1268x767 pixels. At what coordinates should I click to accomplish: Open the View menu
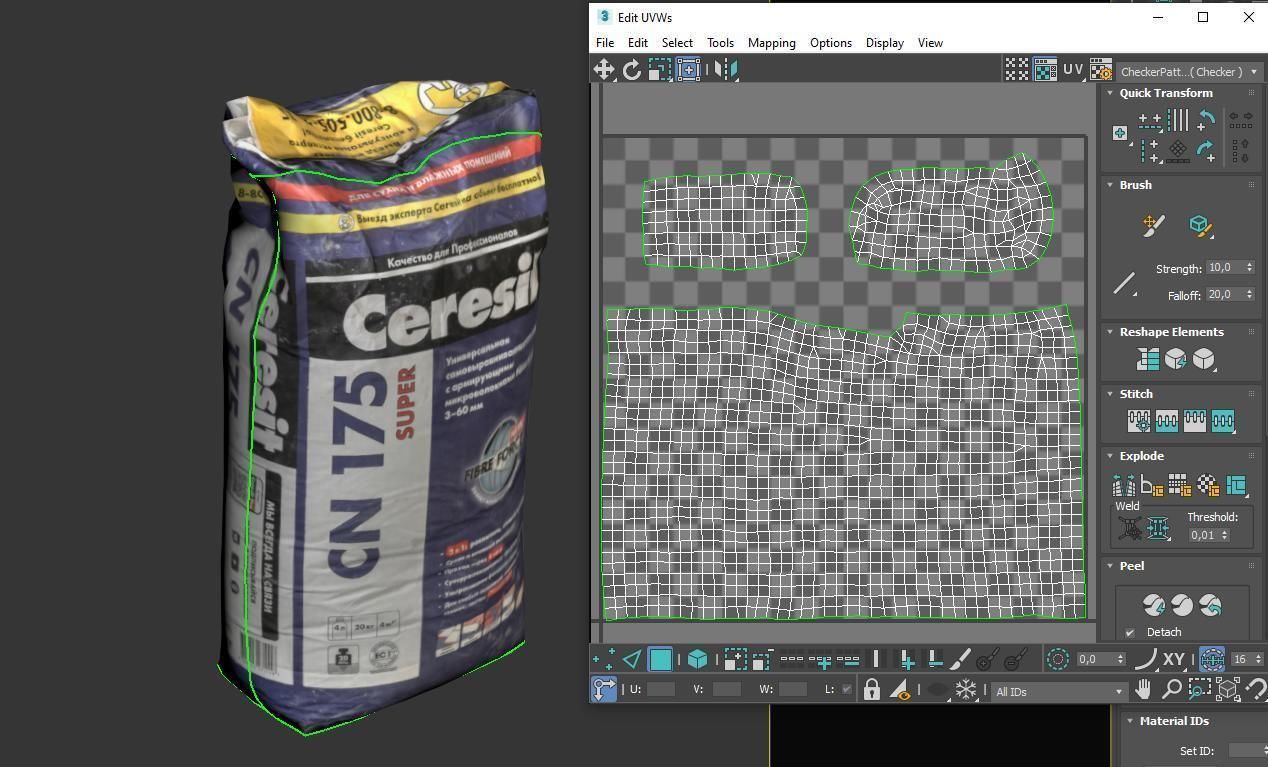pyautogui.click(x=930, y=43)
